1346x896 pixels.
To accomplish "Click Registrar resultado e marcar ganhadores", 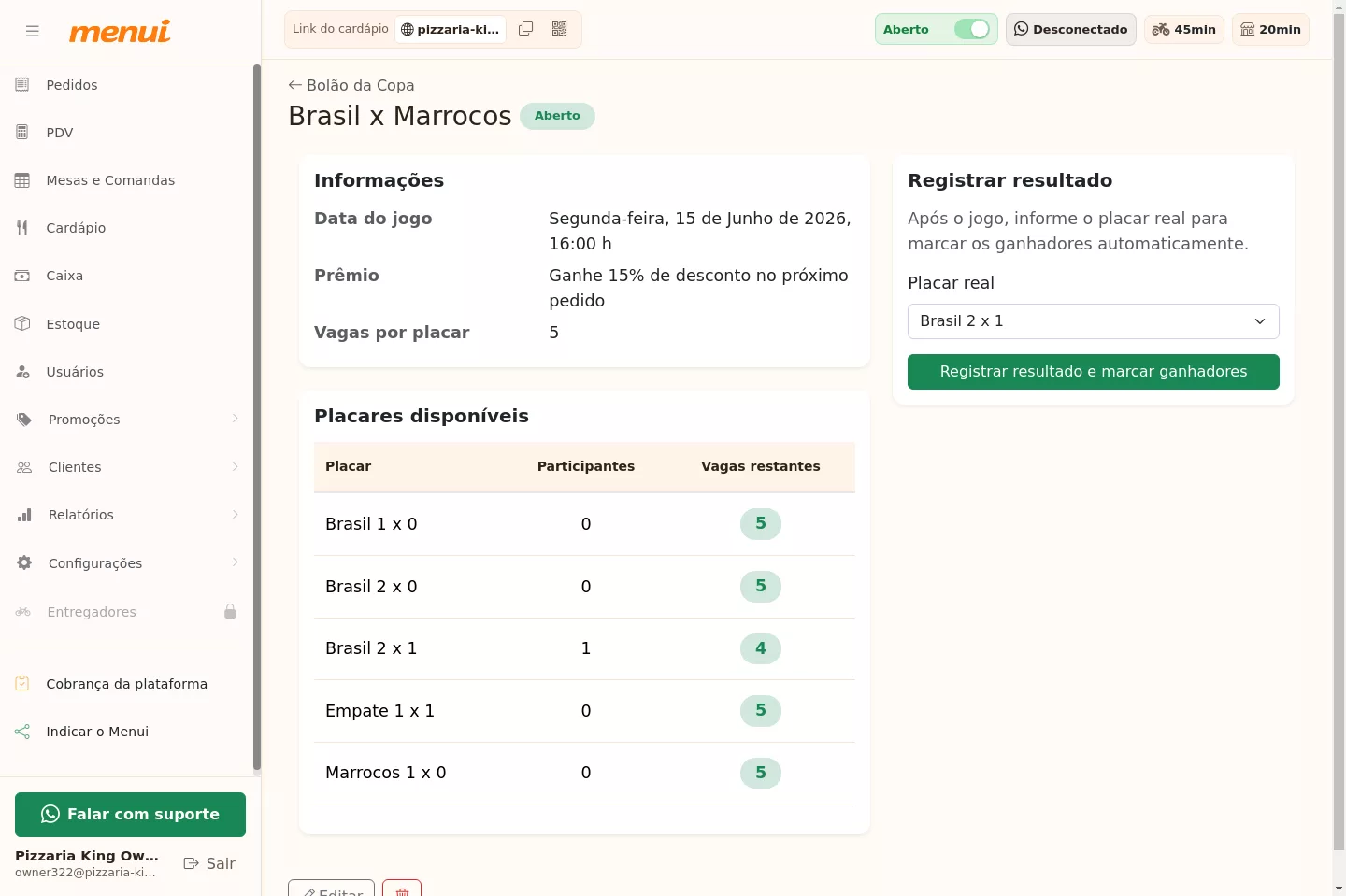I will [1093, 372].
